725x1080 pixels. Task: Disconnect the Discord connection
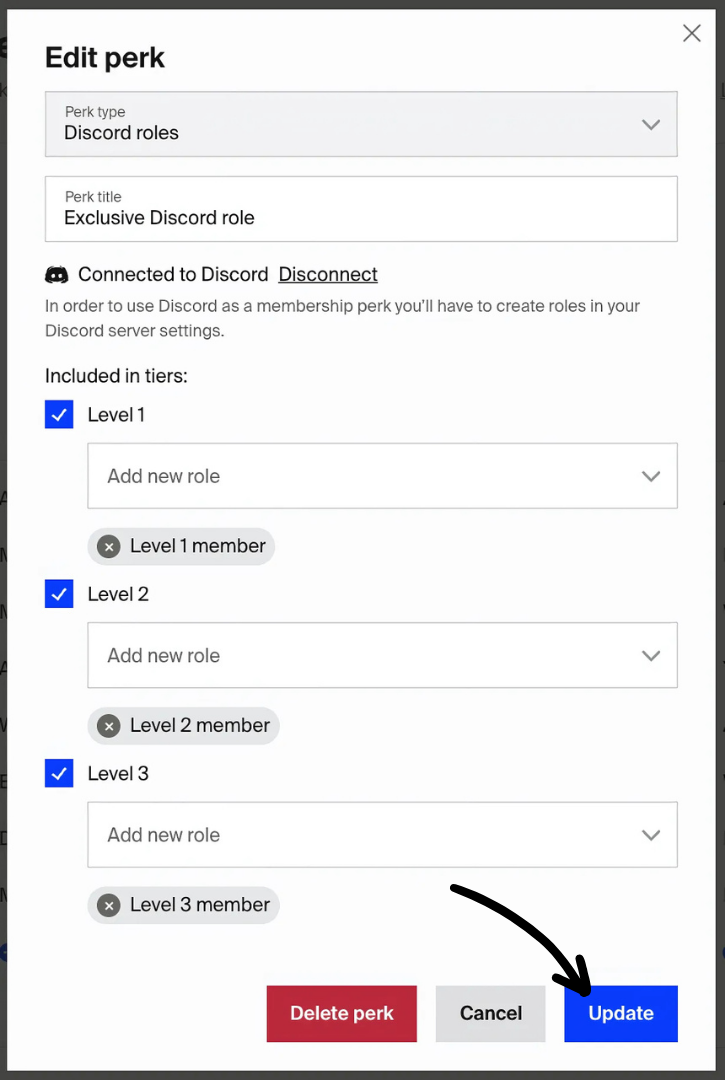[328, 274]
